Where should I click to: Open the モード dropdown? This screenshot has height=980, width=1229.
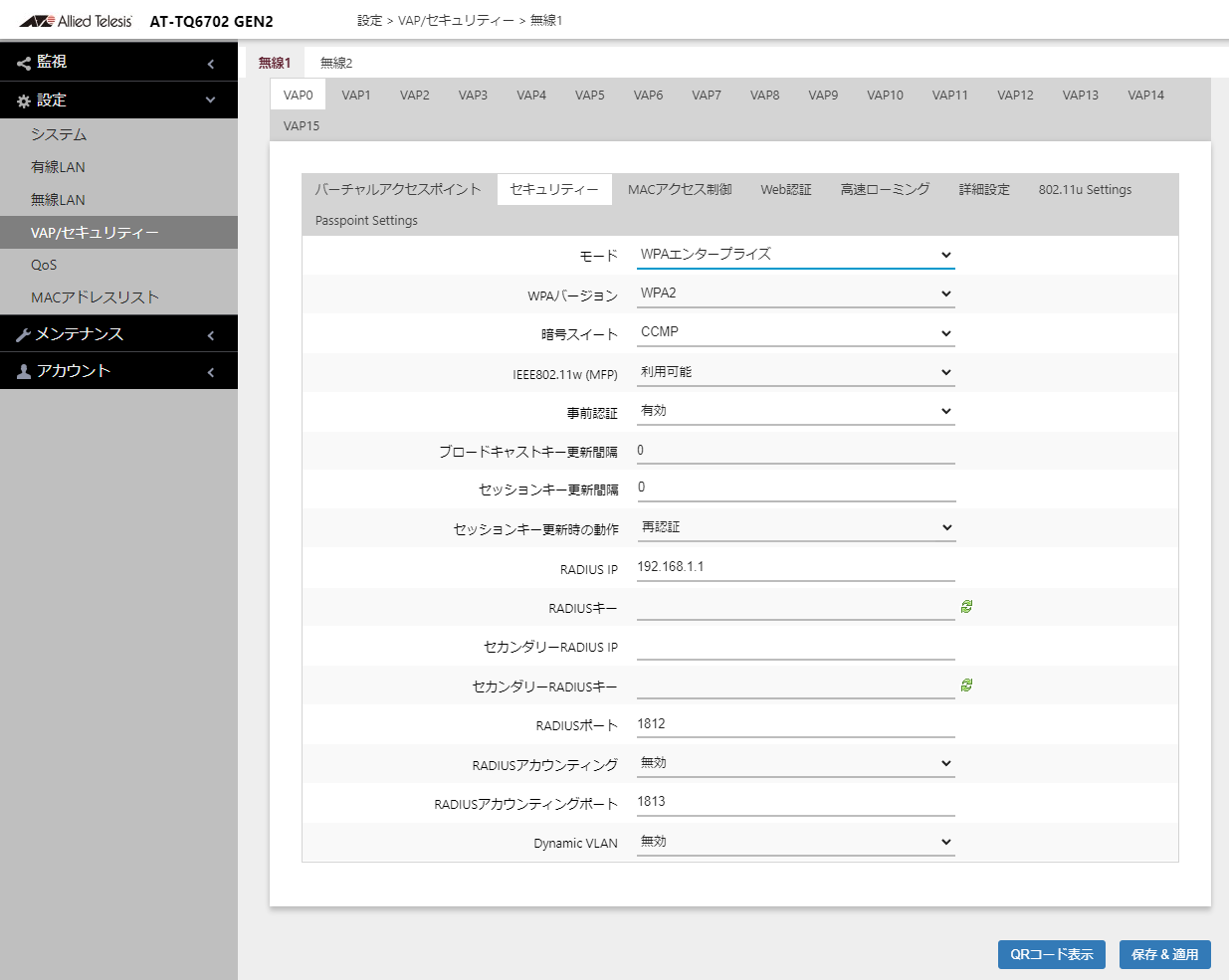point(796,255)
